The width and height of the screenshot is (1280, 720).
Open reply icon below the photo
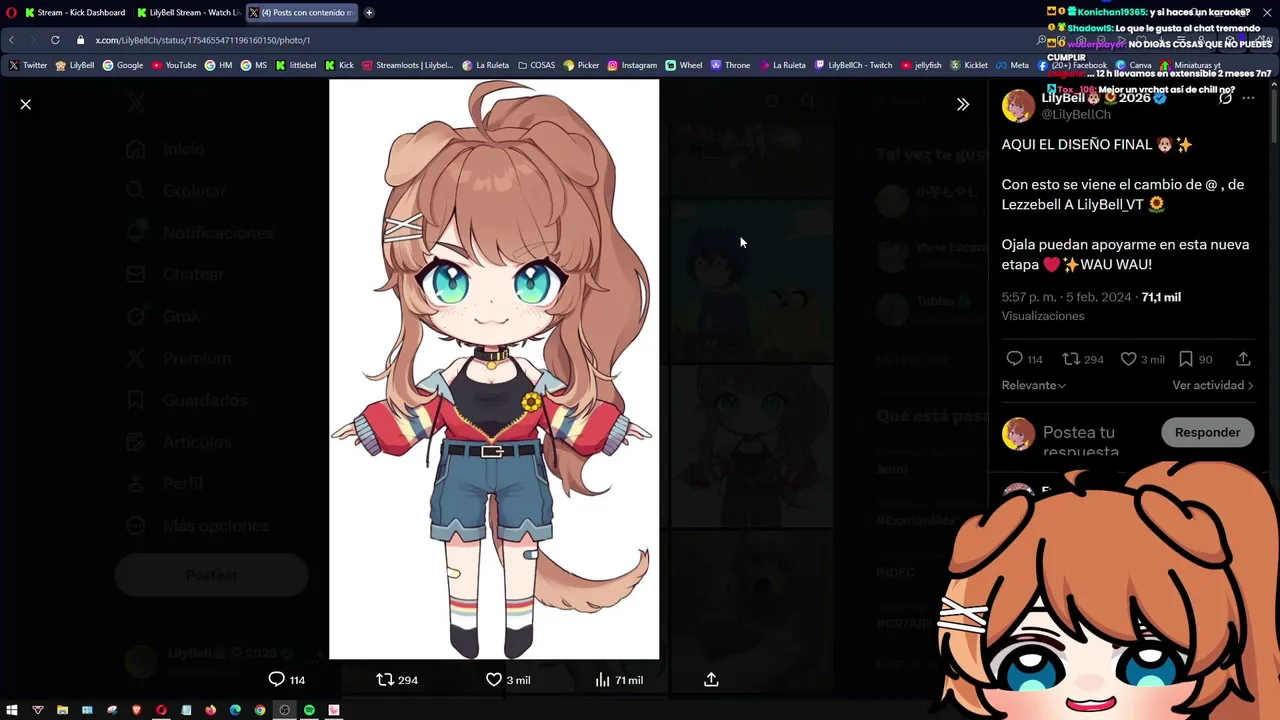coord(277,680)
